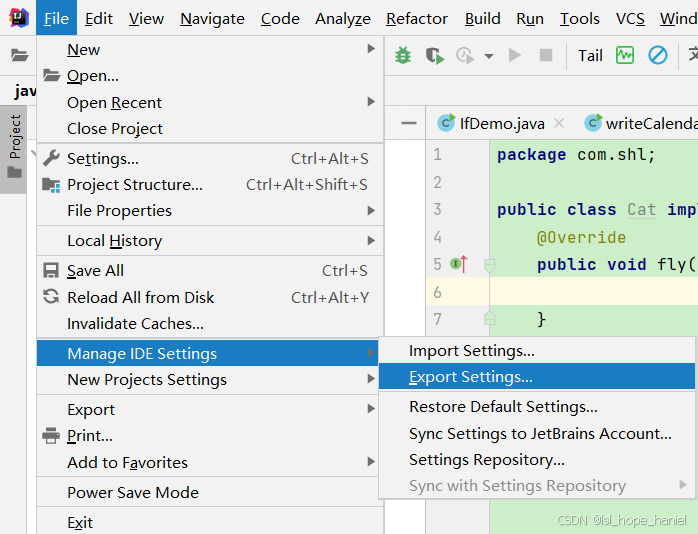The image size is (698, 534).
Task: Click the Tail toolbar button
Action: (590, 56)
